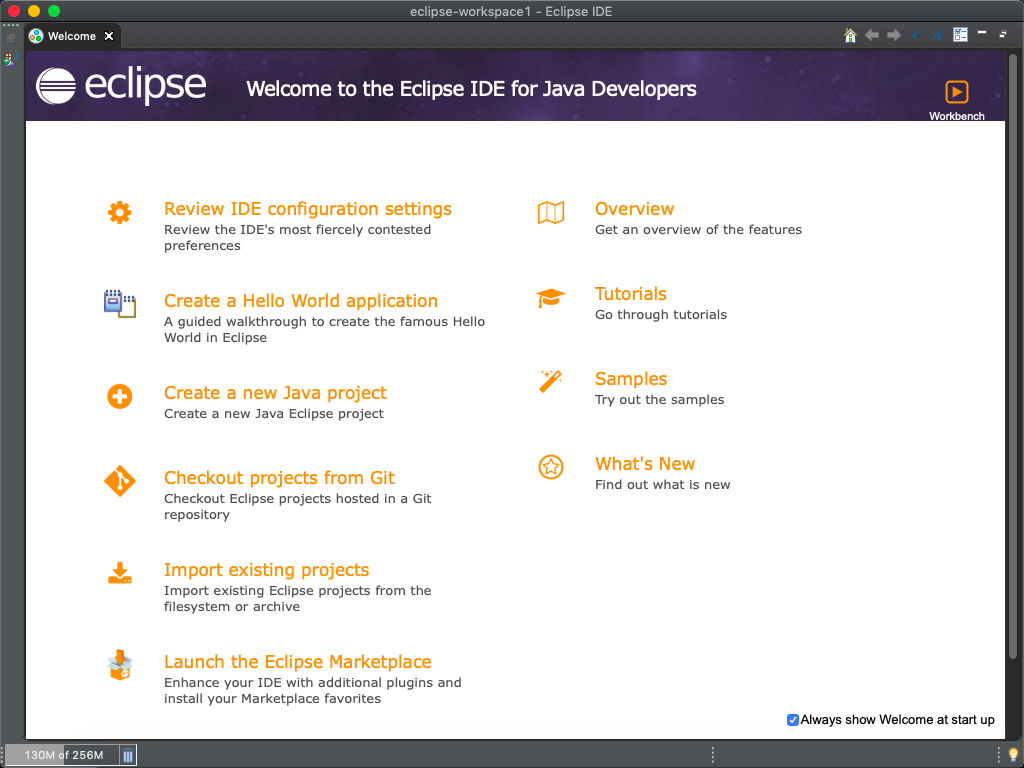This screenshot has height=768, width=1024.
Task: Click 'Try out the samples' text
Action: click(659, 400)
